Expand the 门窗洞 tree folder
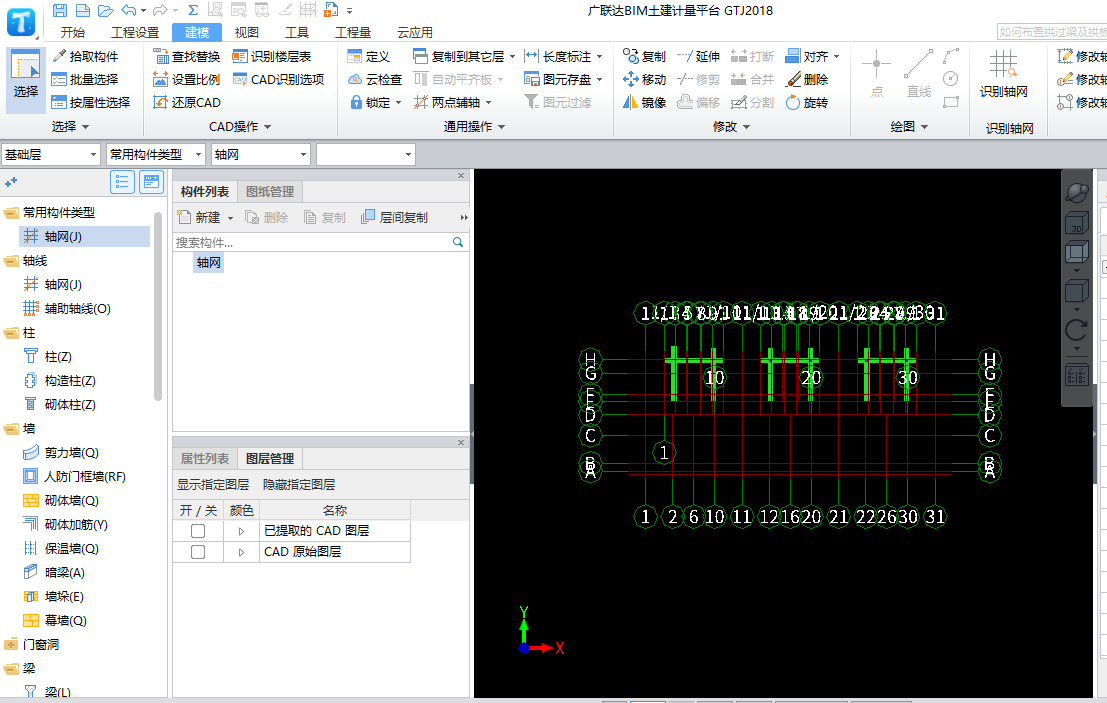The height and width of the screenshot is (703, 1107). coord(11,644)
